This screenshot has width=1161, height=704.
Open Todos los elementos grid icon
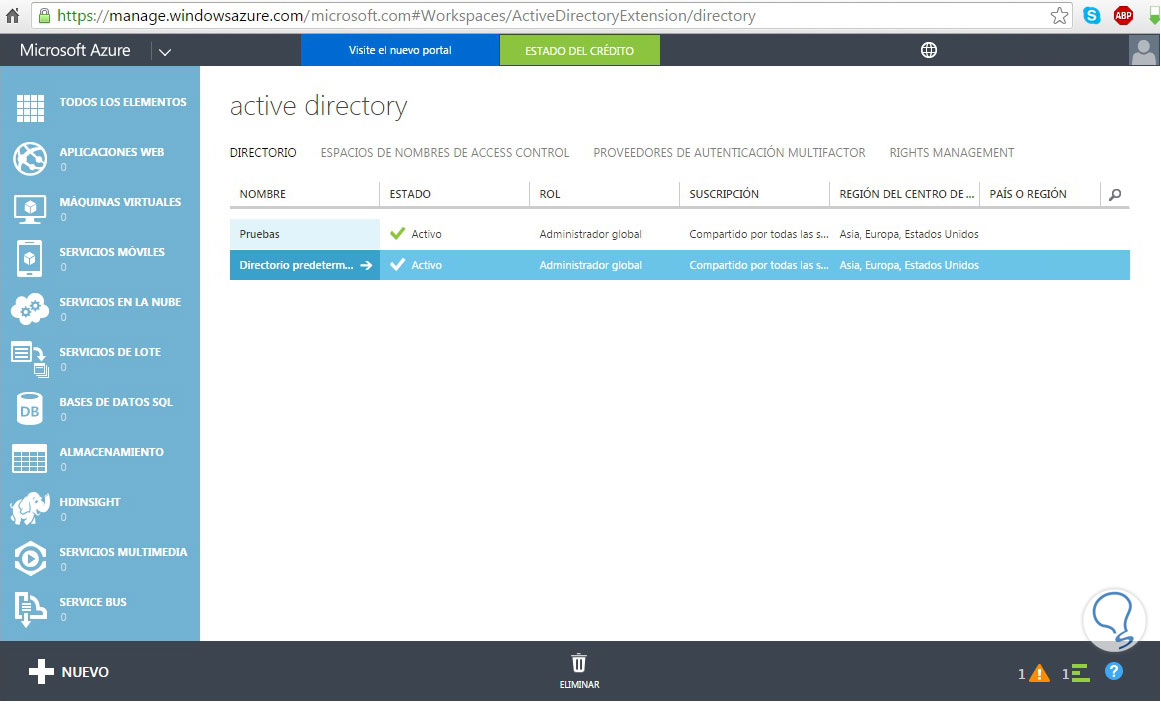[x=30, y=108]
